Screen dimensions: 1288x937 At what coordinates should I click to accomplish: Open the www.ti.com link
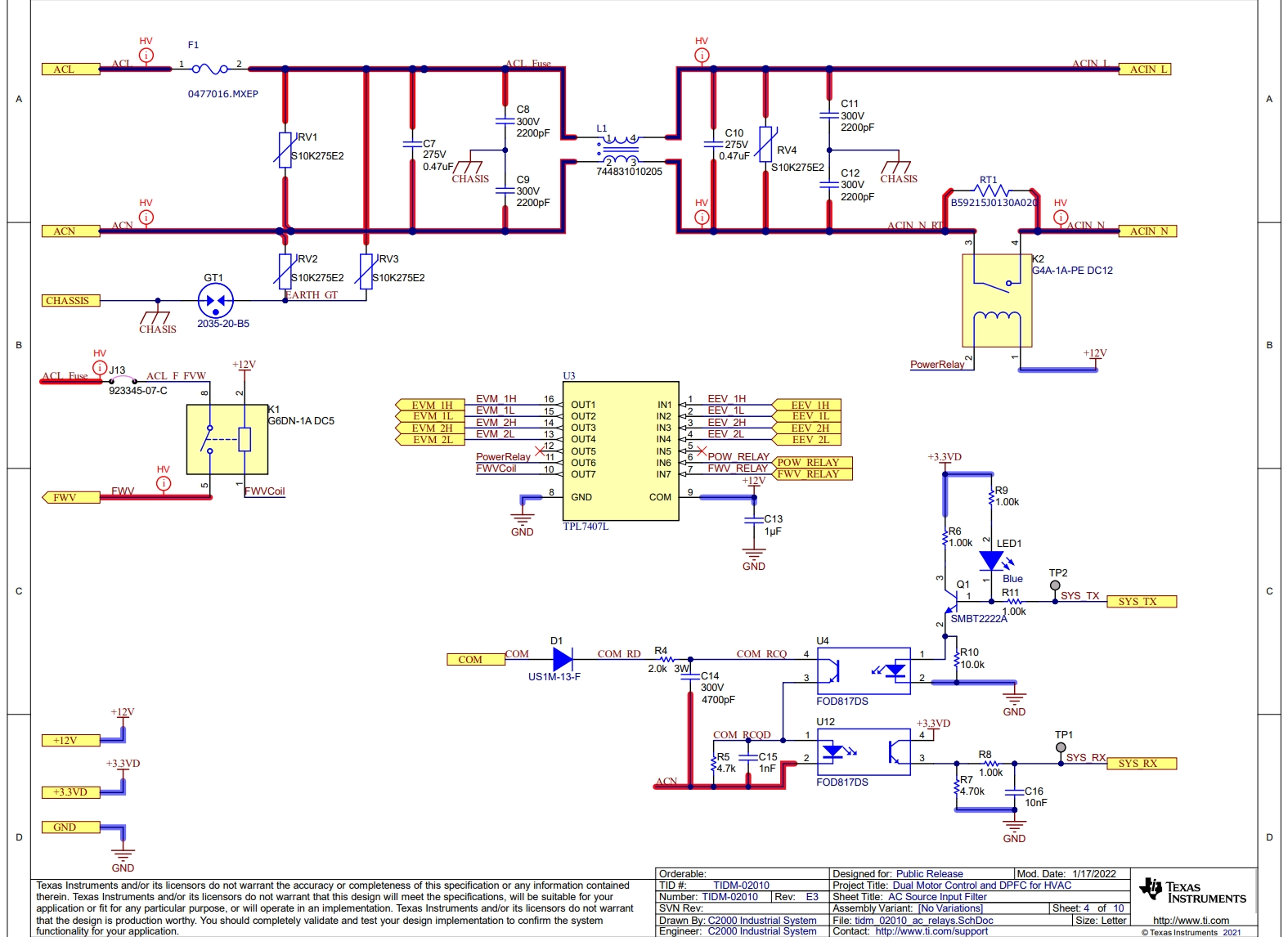1191,921
